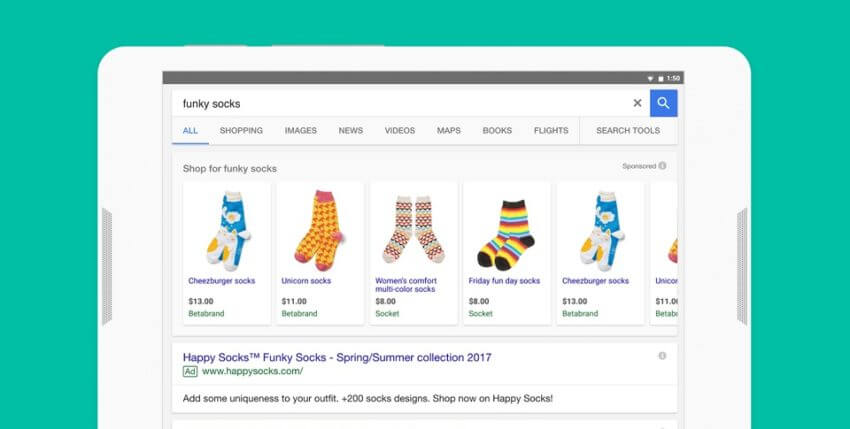850x429 pixels.
Task: Open Happy Socks Funky Socks ad headline
Action: click(337, 357)
